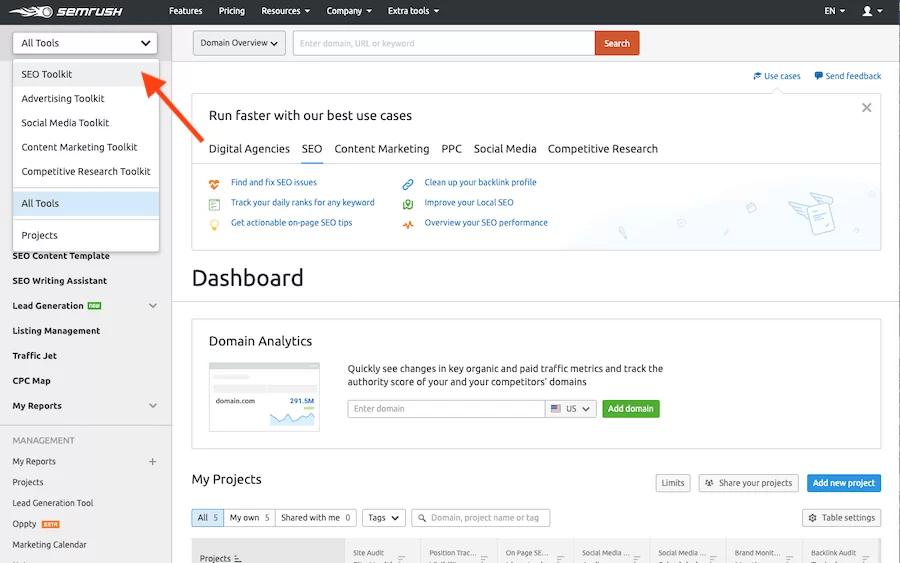
Task: Open Clean up your backlink profile link
Action: click(x=480, y=182)
